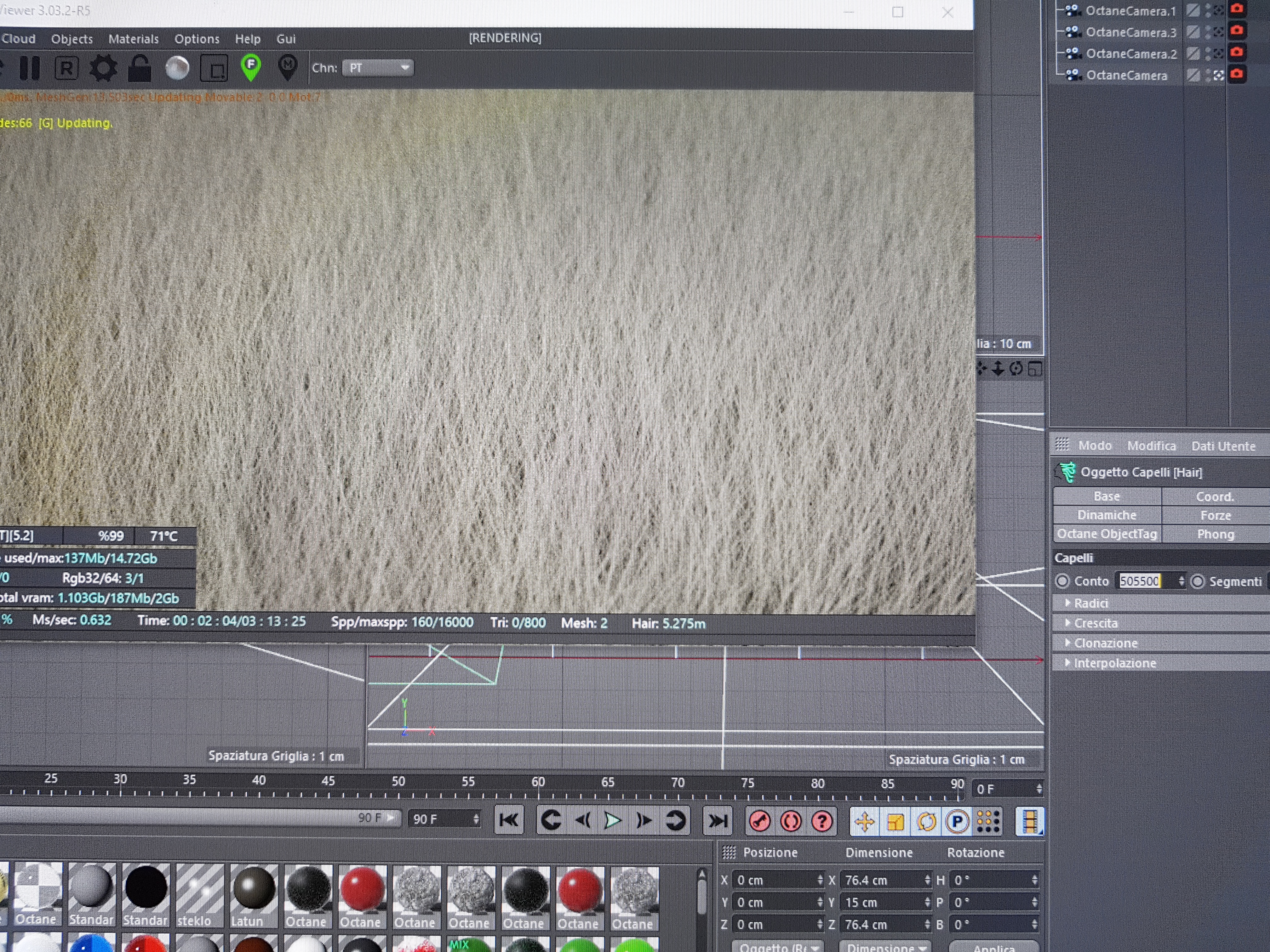
Task: Open the Modifica menu in attributes
Action: [x=1151, y=446]
